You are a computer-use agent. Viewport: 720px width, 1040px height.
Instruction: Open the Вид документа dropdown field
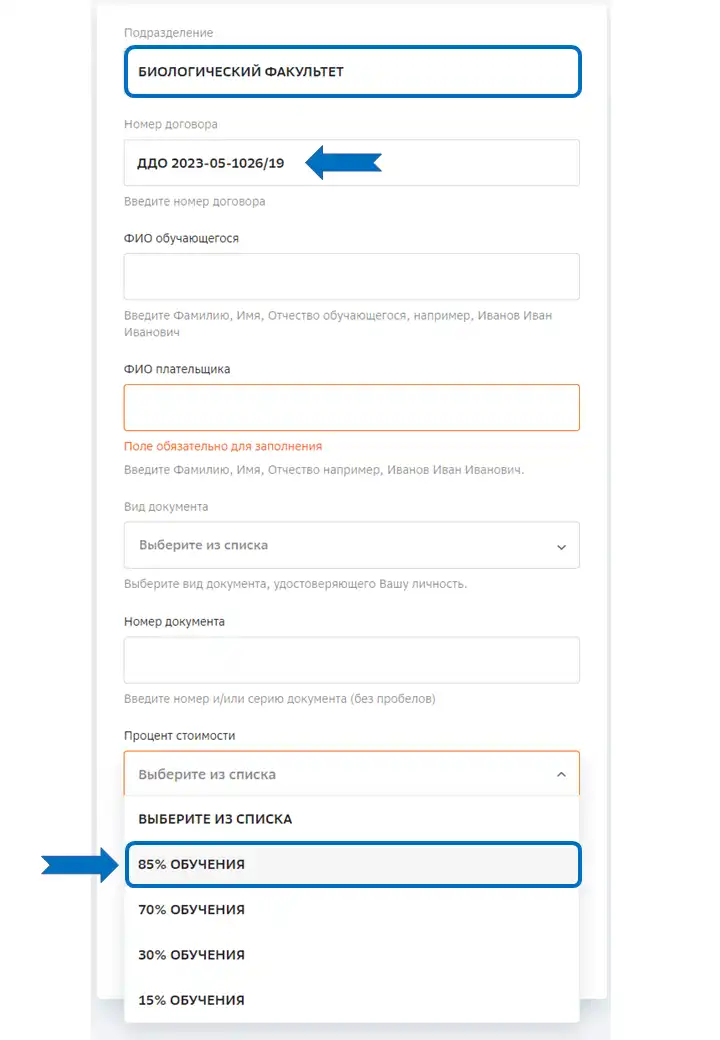pyautogui.click(x=351, y=546)
